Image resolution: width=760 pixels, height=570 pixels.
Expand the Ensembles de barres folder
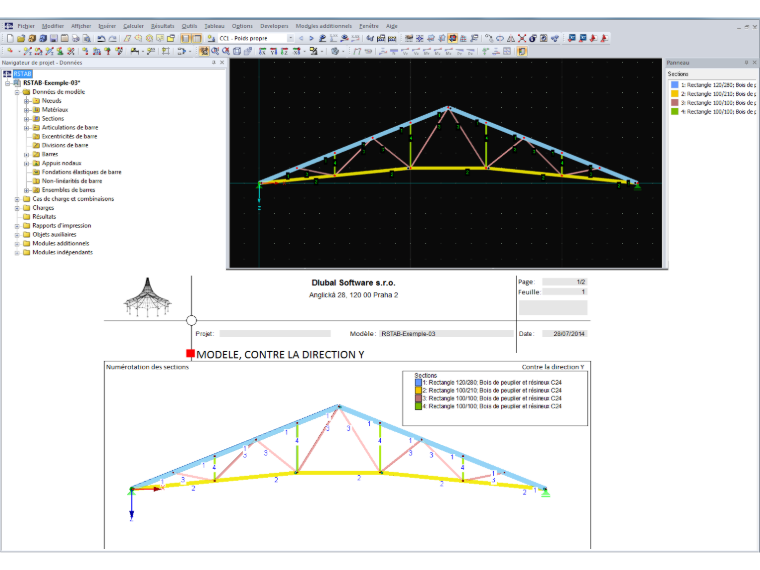click(26, 190)
